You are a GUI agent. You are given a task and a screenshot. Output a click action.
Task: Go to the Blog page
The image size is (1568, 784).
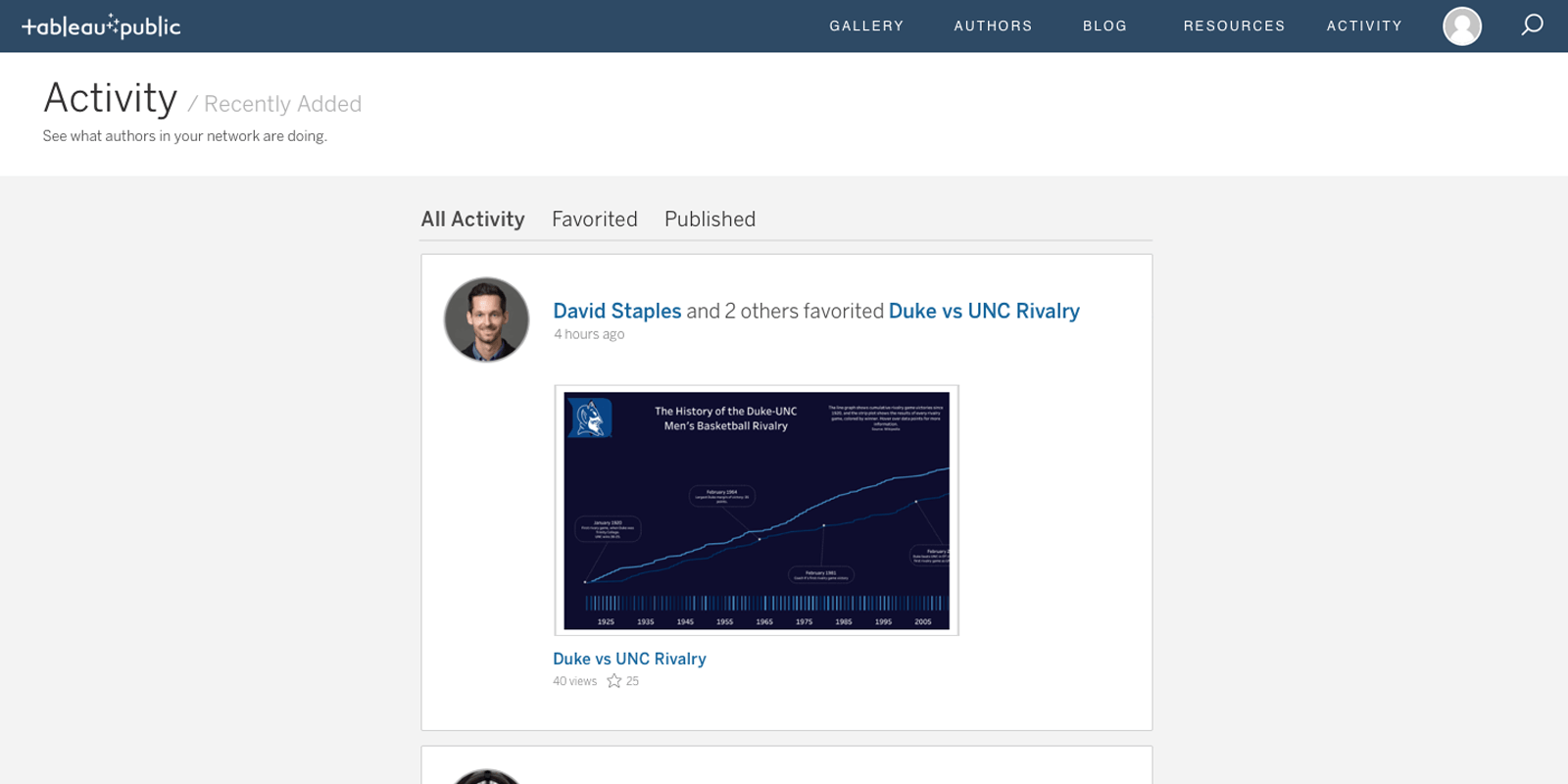click(1104, 26)
